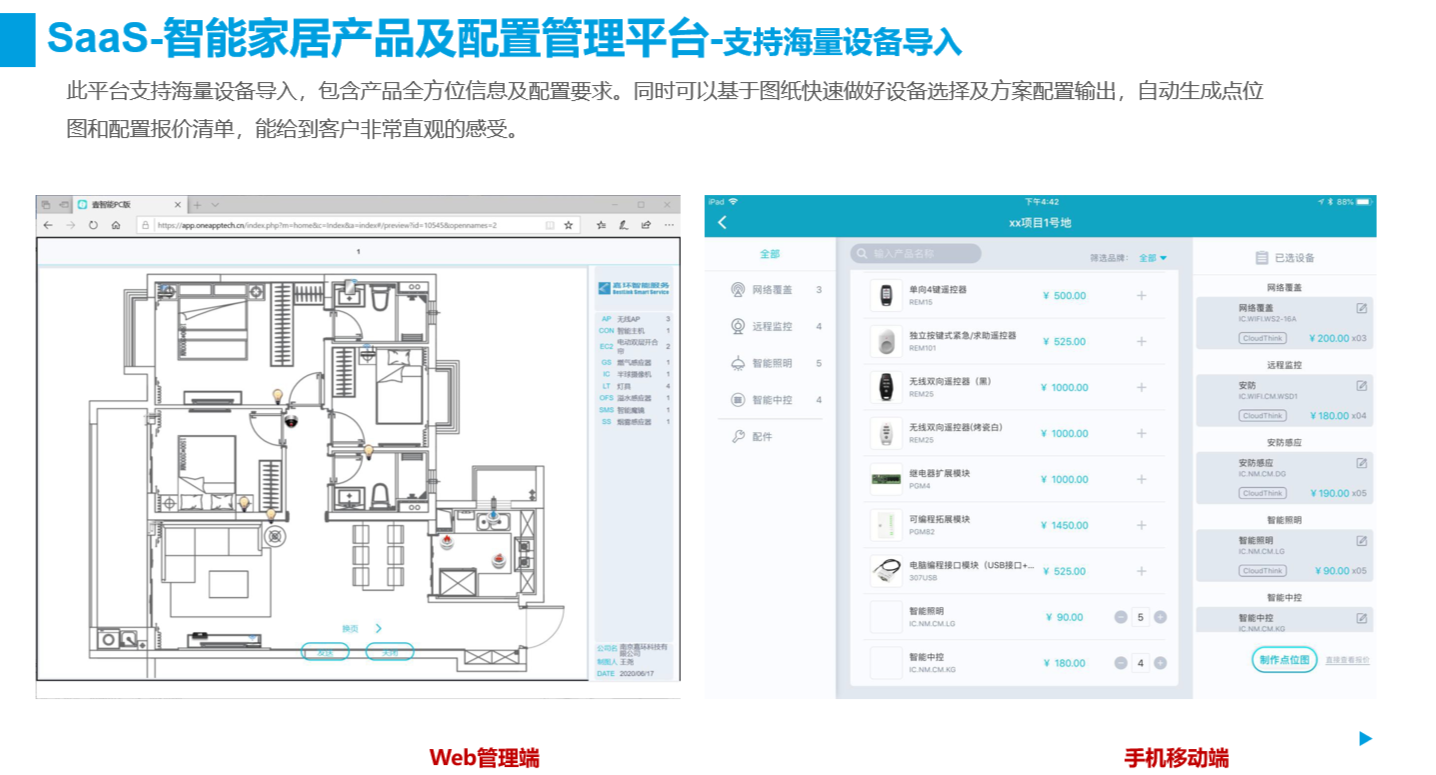
Task: Click the quantity field showing 4
Action: pyautogui.click(x=1141, y=663)
